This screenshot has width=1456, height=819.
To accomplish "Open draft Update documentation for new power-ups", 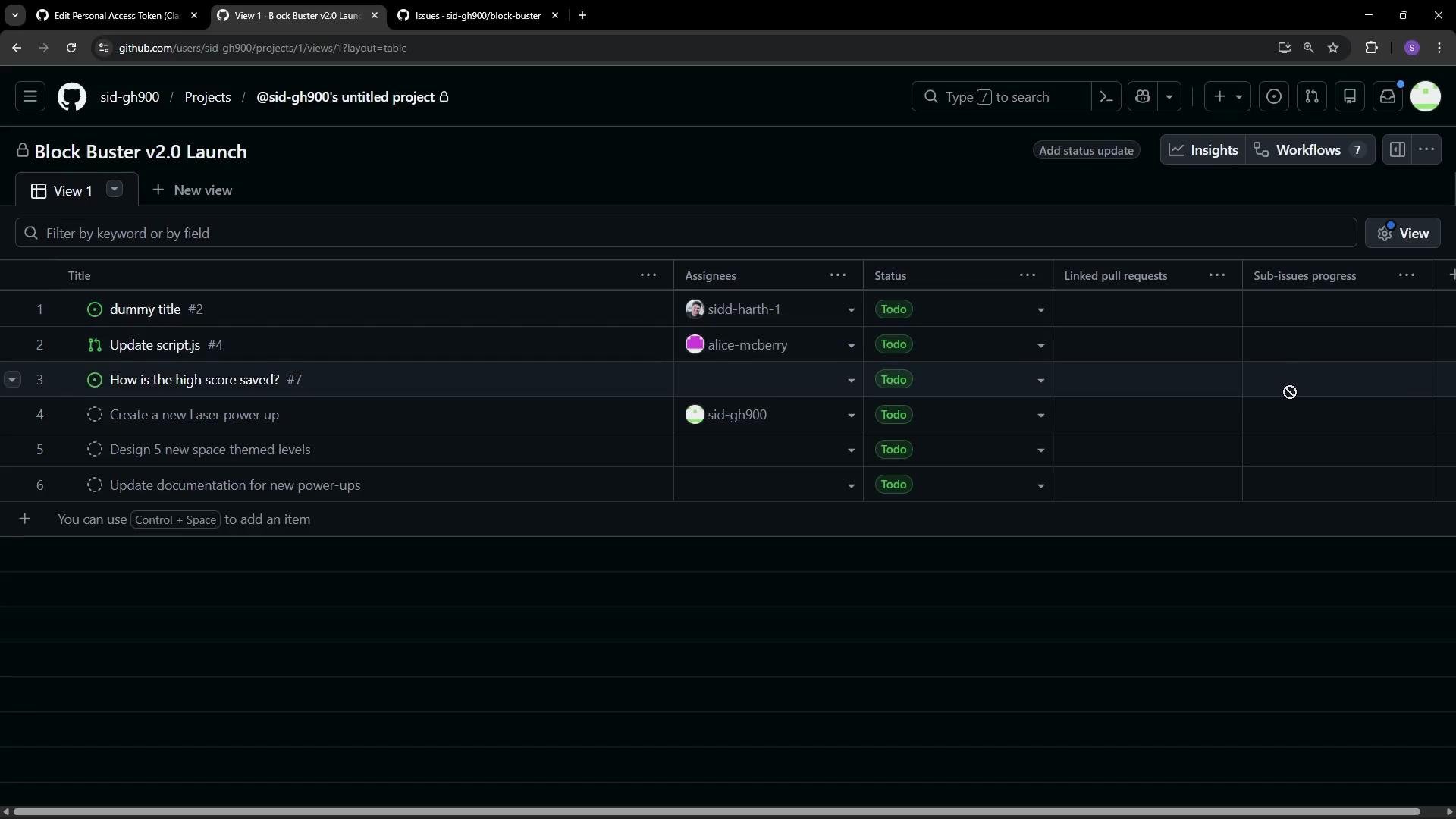I will click(235, 485).
